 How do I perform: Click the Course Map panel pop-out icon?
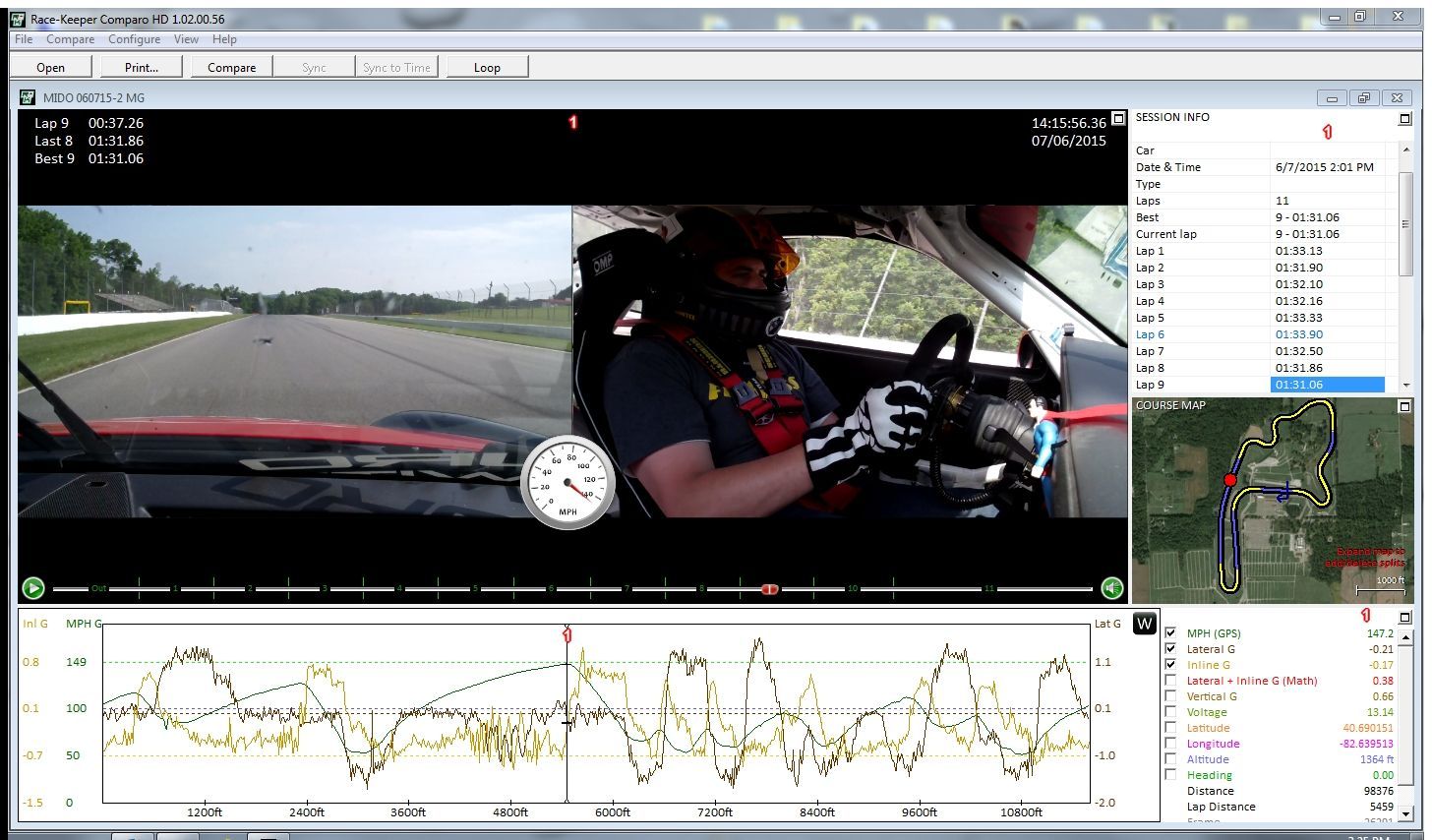(x=1403, y=404)
